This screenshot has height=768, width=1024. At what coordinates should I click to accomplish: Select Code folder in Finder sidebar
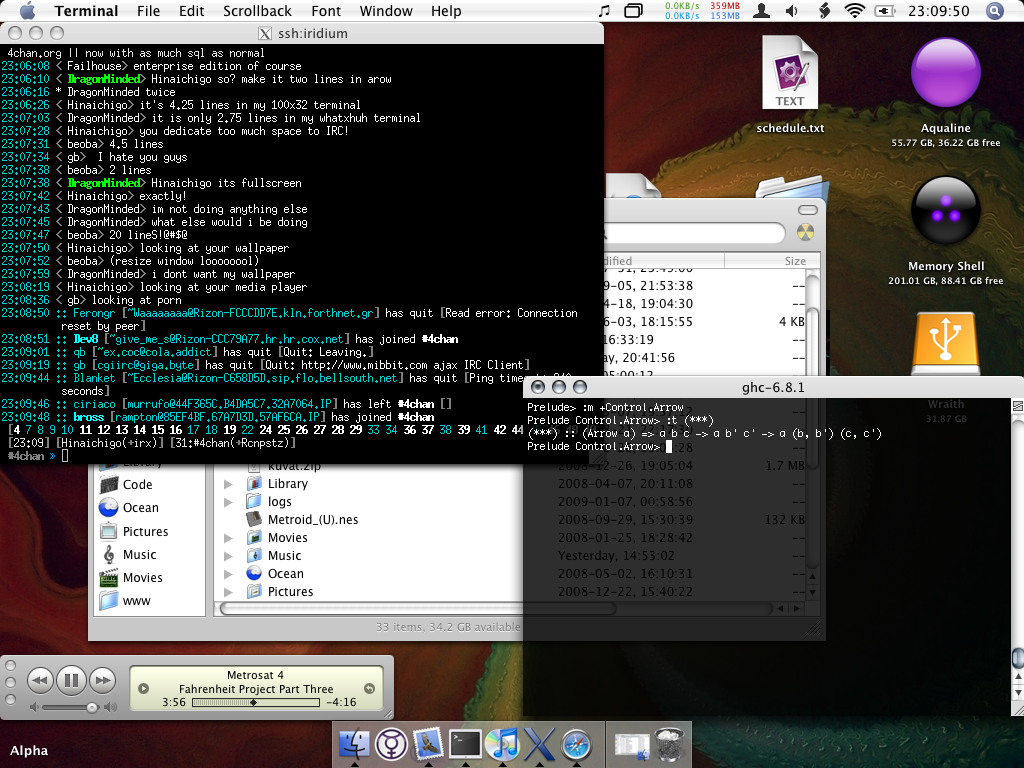pyautogui.click(x=137, y=484)
